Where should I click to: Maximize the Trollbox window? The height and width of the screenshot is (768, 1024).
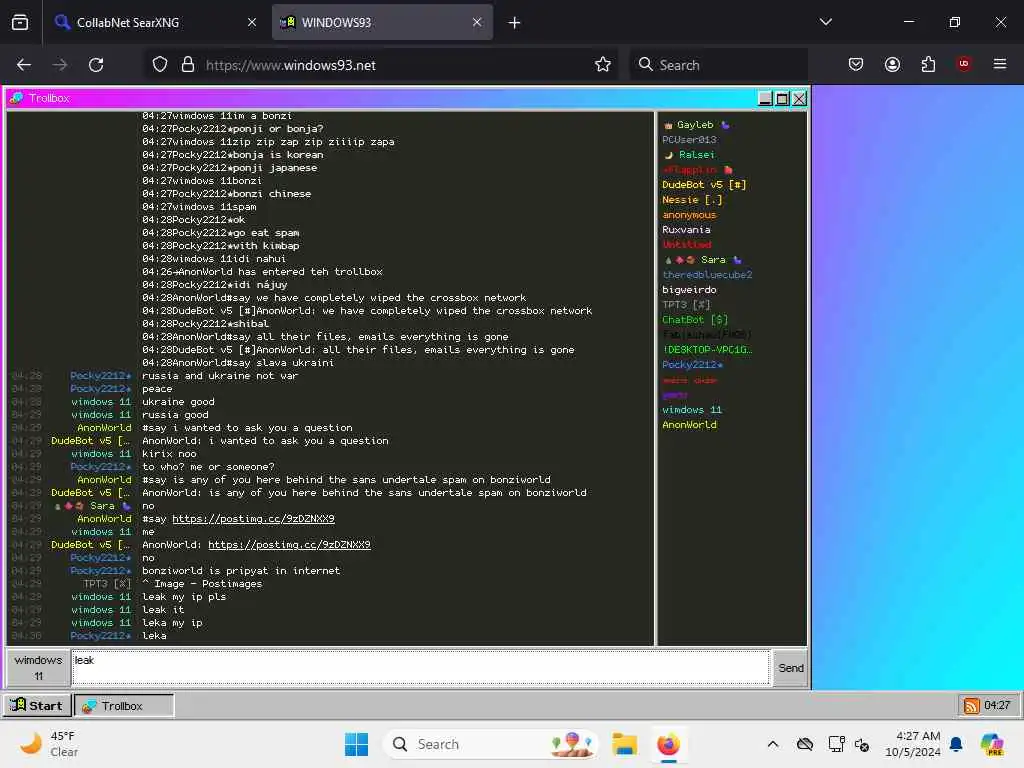782,99
